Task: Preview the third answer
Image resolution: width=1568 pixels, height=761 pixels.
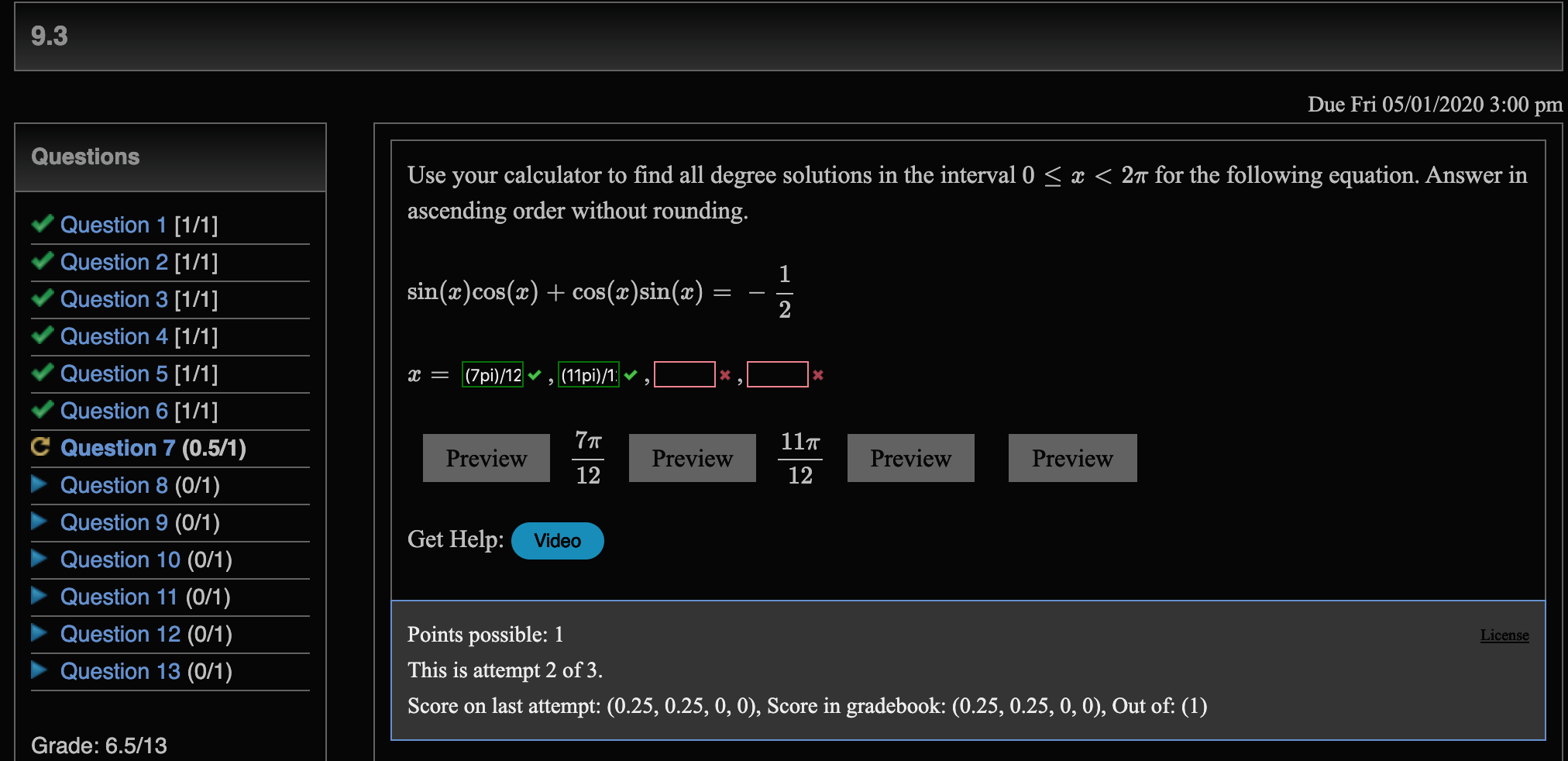Action: [911, 458]
